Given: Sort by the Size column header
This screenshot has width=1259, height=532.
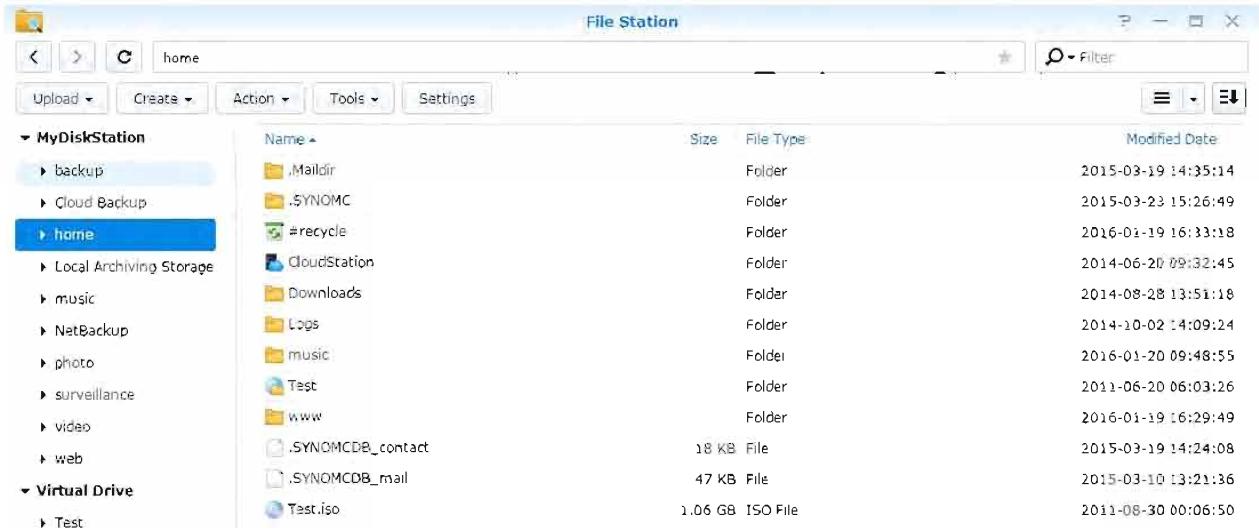Looking at the screenshot, I should [x=704, y=140].
